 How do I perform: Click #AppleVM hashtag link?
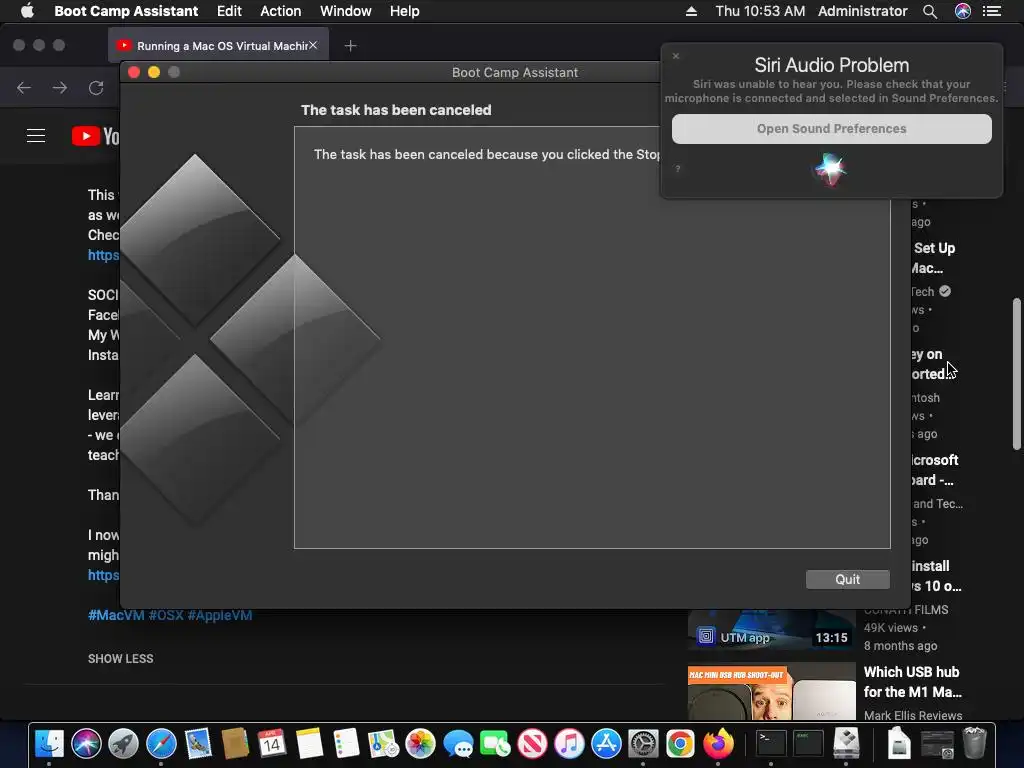pyautogui.click(x=219, y=615)
